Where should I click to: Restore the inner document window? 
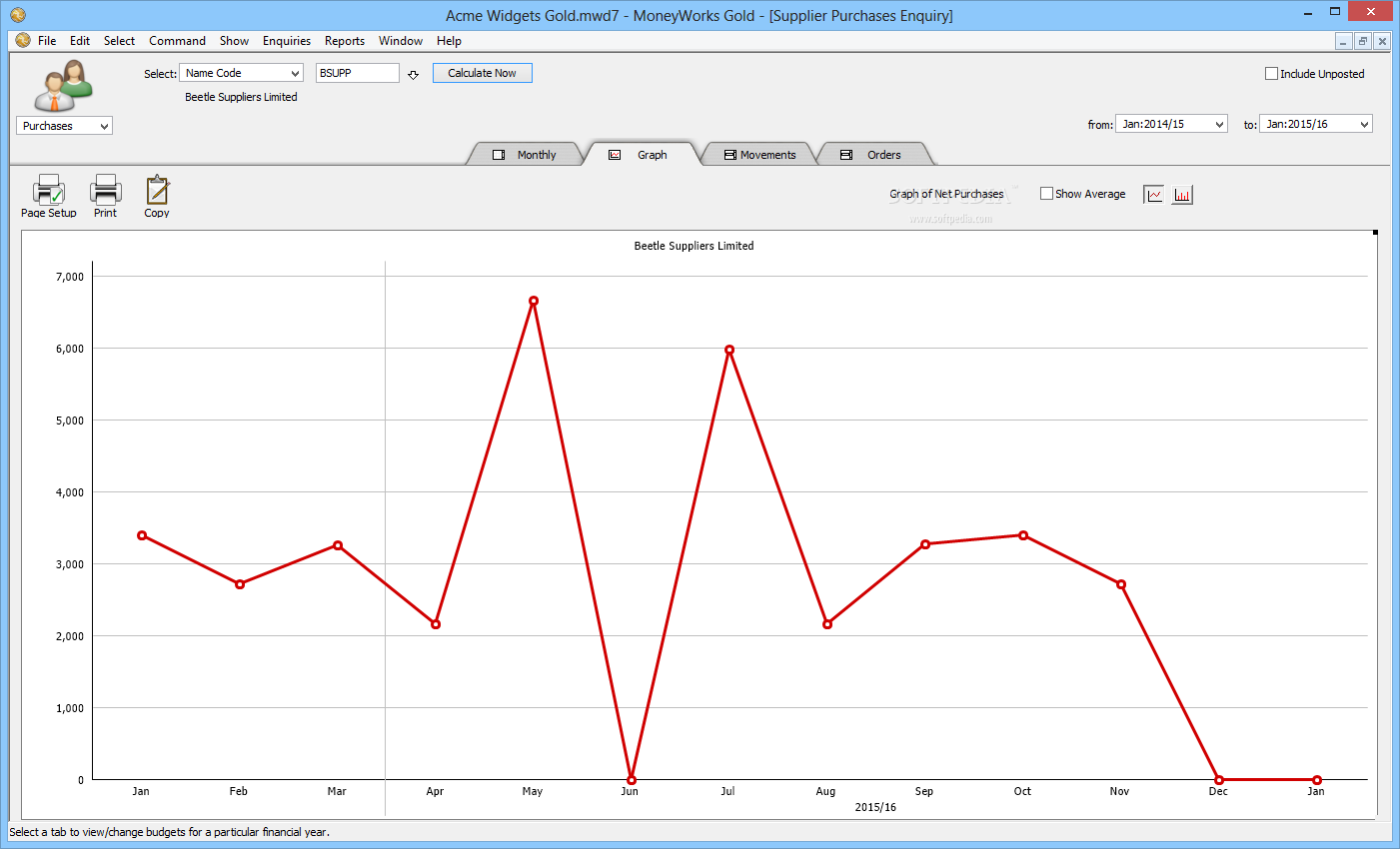pos(1362,41)
